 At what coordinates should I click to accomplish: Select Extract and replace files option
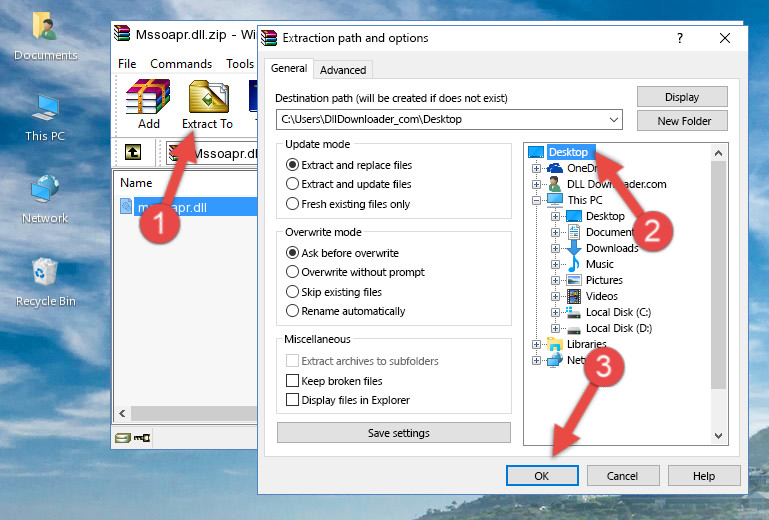349,165
